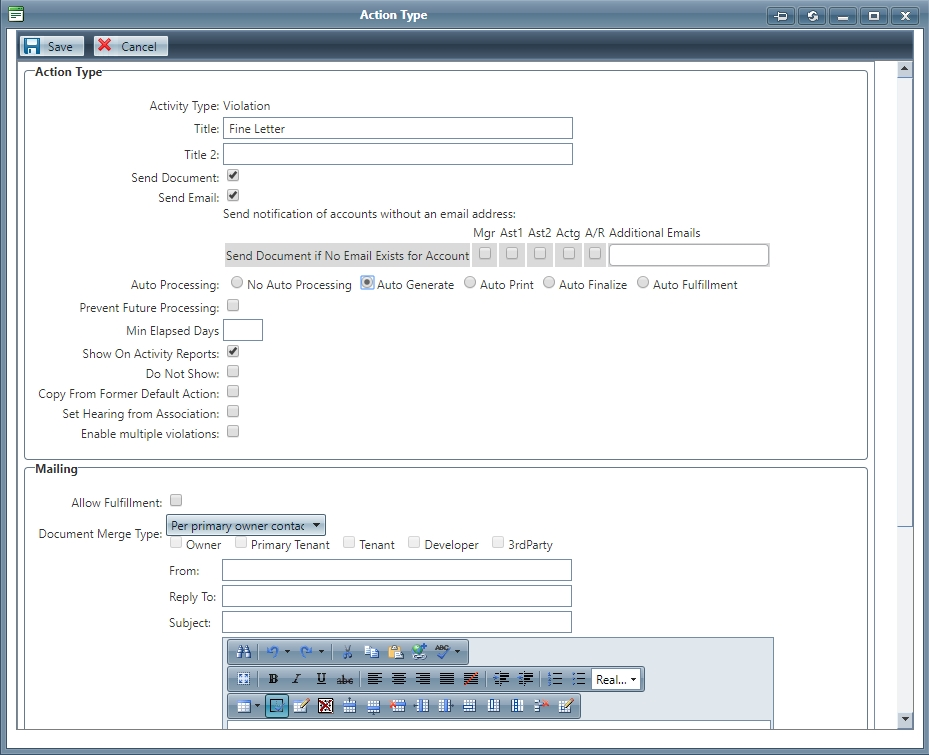Run the ABC spell check tool

coord(442,651)
